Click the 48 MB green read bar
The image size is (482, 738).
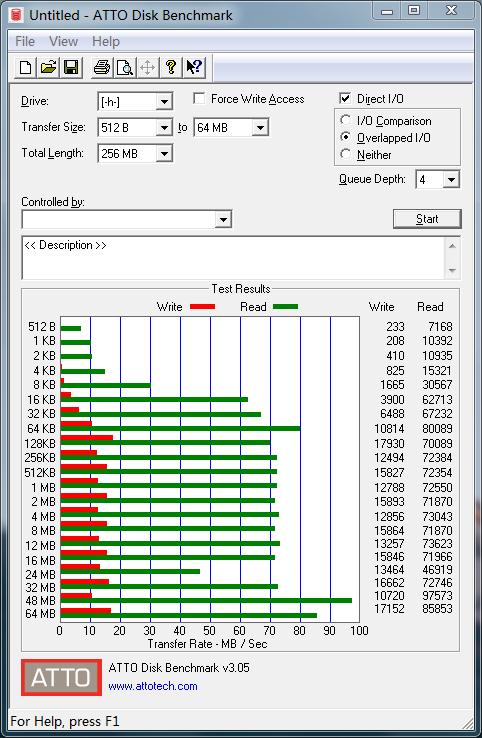(206, 600)
